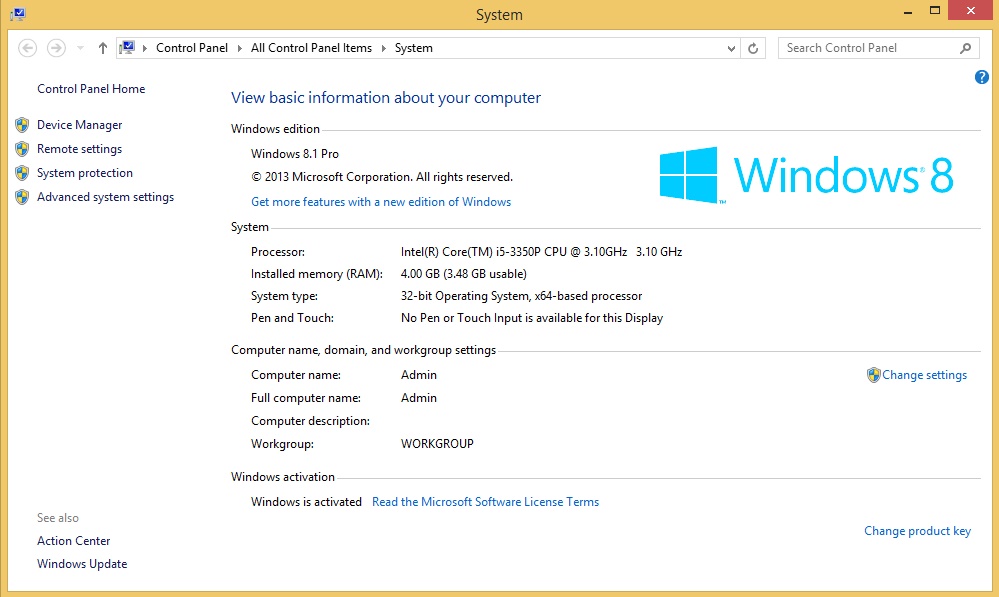This screenshot has height=597, width=999.
Task: Click Get more features with a new edition link
Action: (x=381, y=202)
